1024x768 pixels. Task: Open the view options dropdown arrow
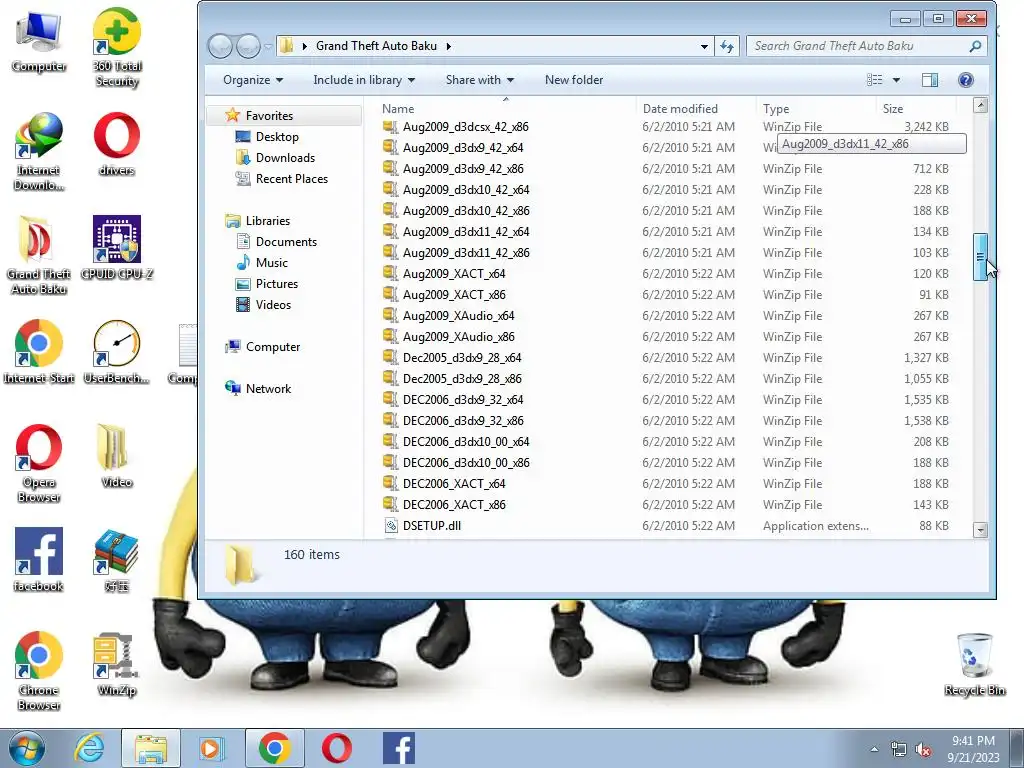(x=897, y=80)
